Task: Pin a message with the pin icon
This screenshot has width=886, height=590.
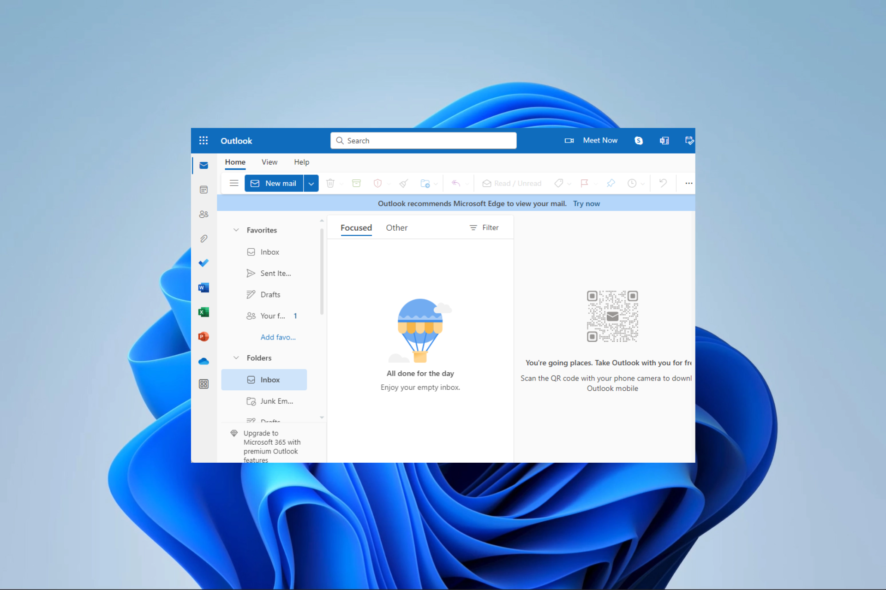Action: pos(610,183)
